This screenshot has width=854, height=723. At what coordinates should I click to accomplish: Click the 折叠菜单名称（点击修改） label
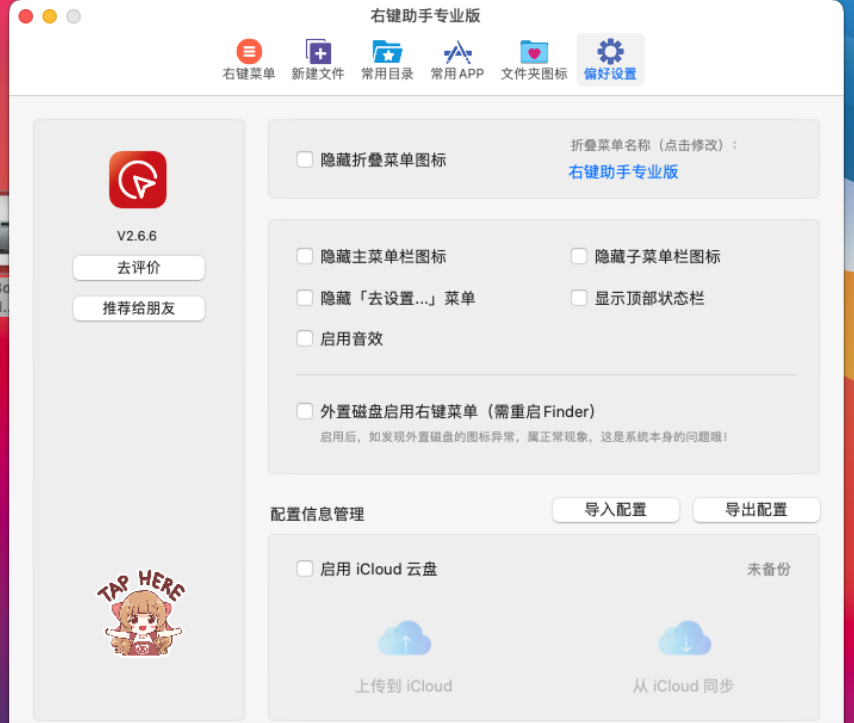pyautogui.click(x=654, y=145)
